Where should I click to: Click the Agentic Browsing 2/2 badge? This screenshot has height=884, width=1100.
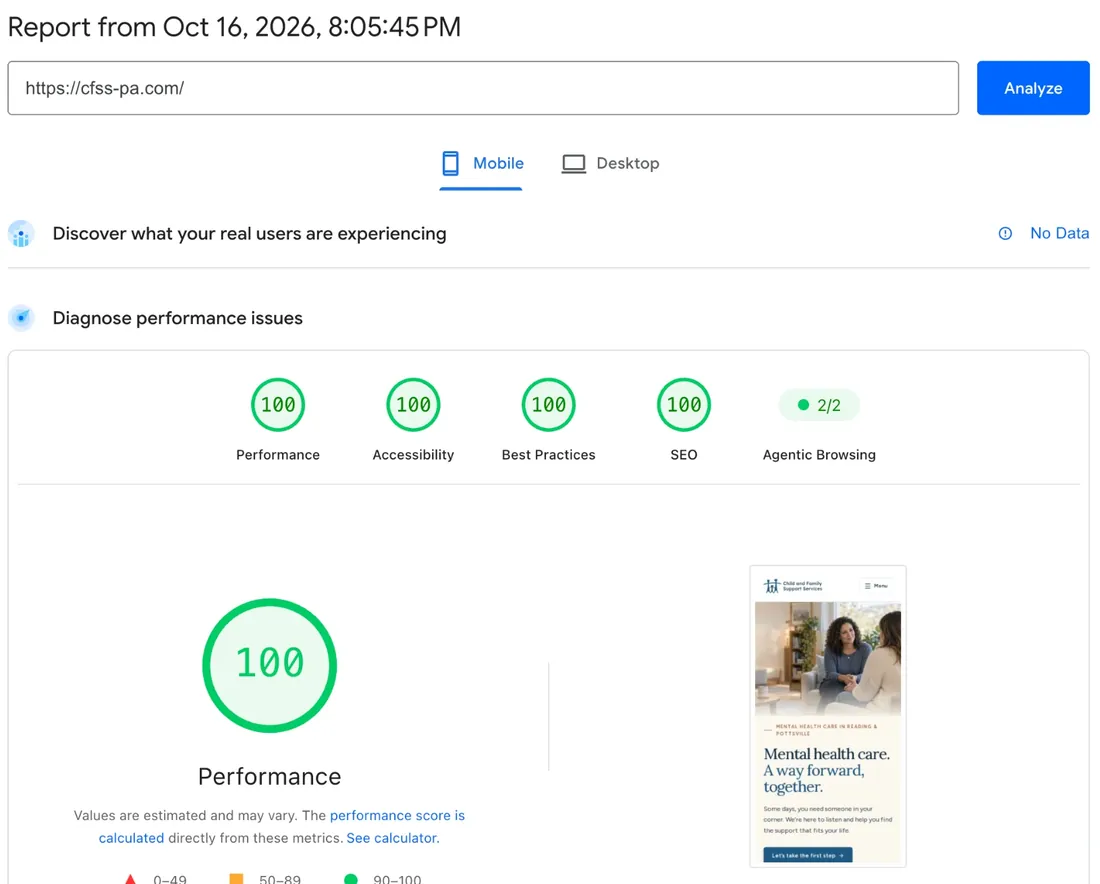[819, 405]
